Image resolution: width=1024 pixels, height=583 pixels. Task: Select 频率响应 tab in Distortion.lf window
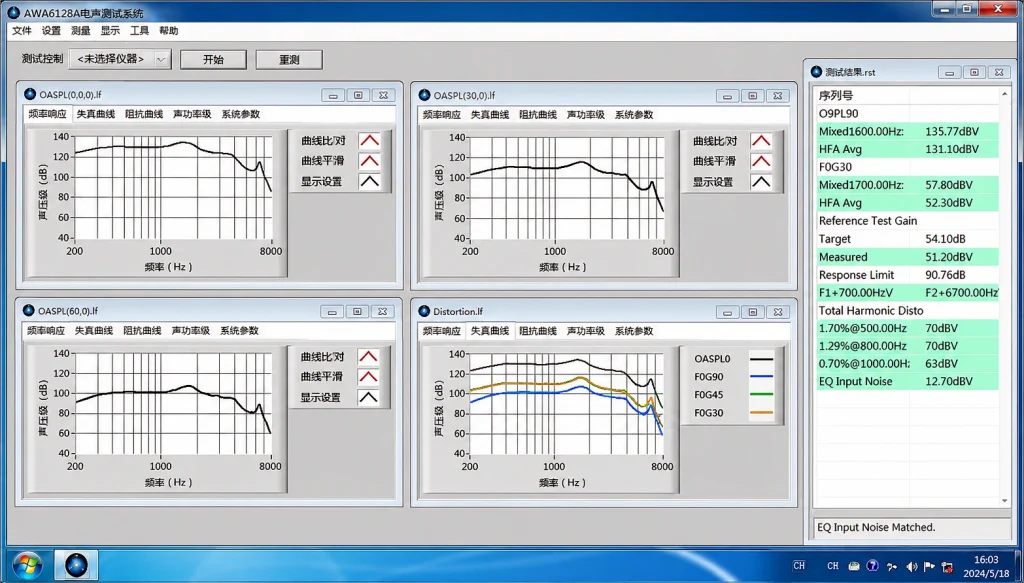click(x=441, y=331)
